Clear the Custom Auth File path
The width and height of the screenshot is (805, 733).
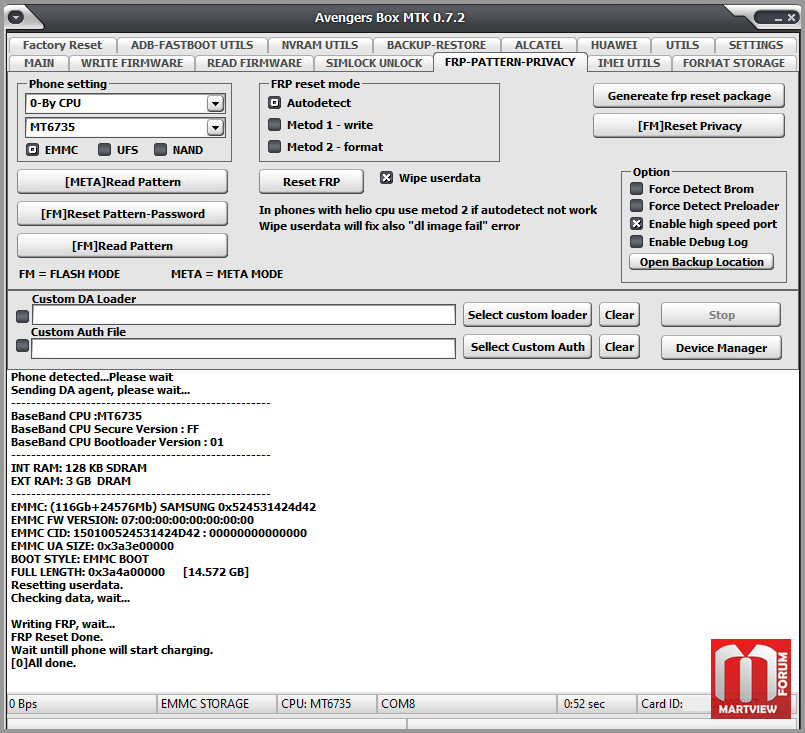[619, 347]
